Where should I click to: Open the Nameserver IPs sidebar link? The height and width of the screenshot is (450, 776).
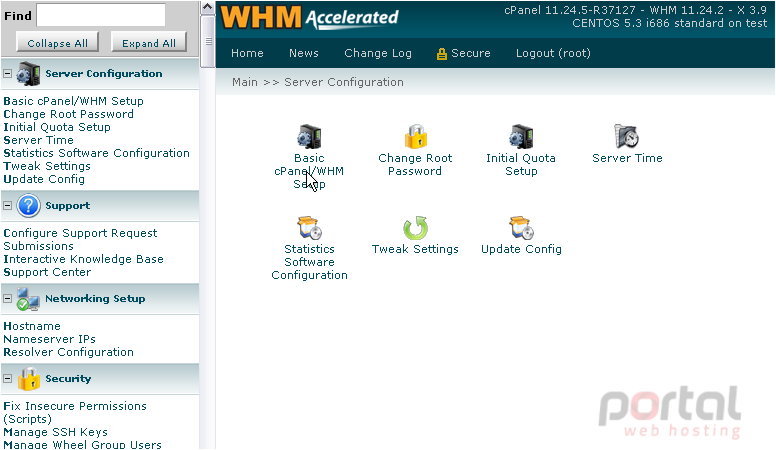(49, 339)
